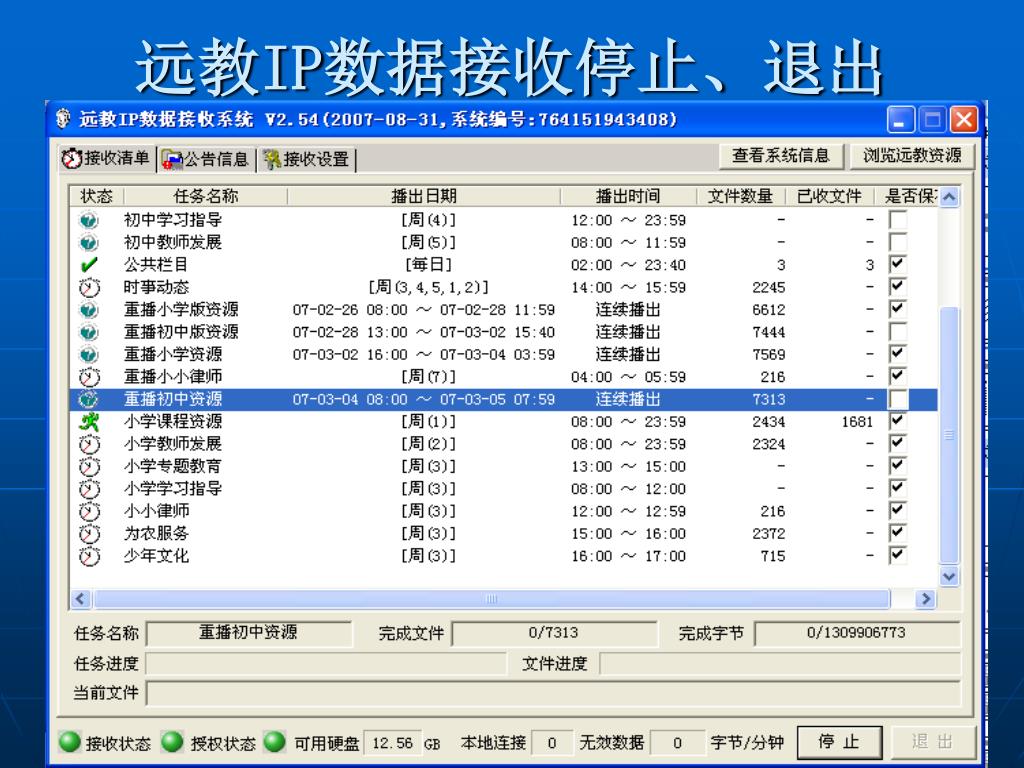Image resolution: width=1024 pixels, height=768 pixels.
Task: Click the 完成字节 field showing 0/1309906773
Action: [857, 633]
